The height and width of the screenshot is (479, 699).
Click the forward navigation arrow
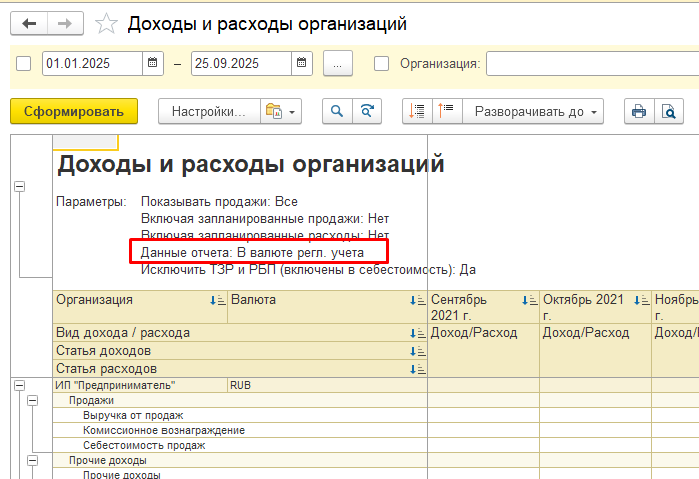coord(65,22)
